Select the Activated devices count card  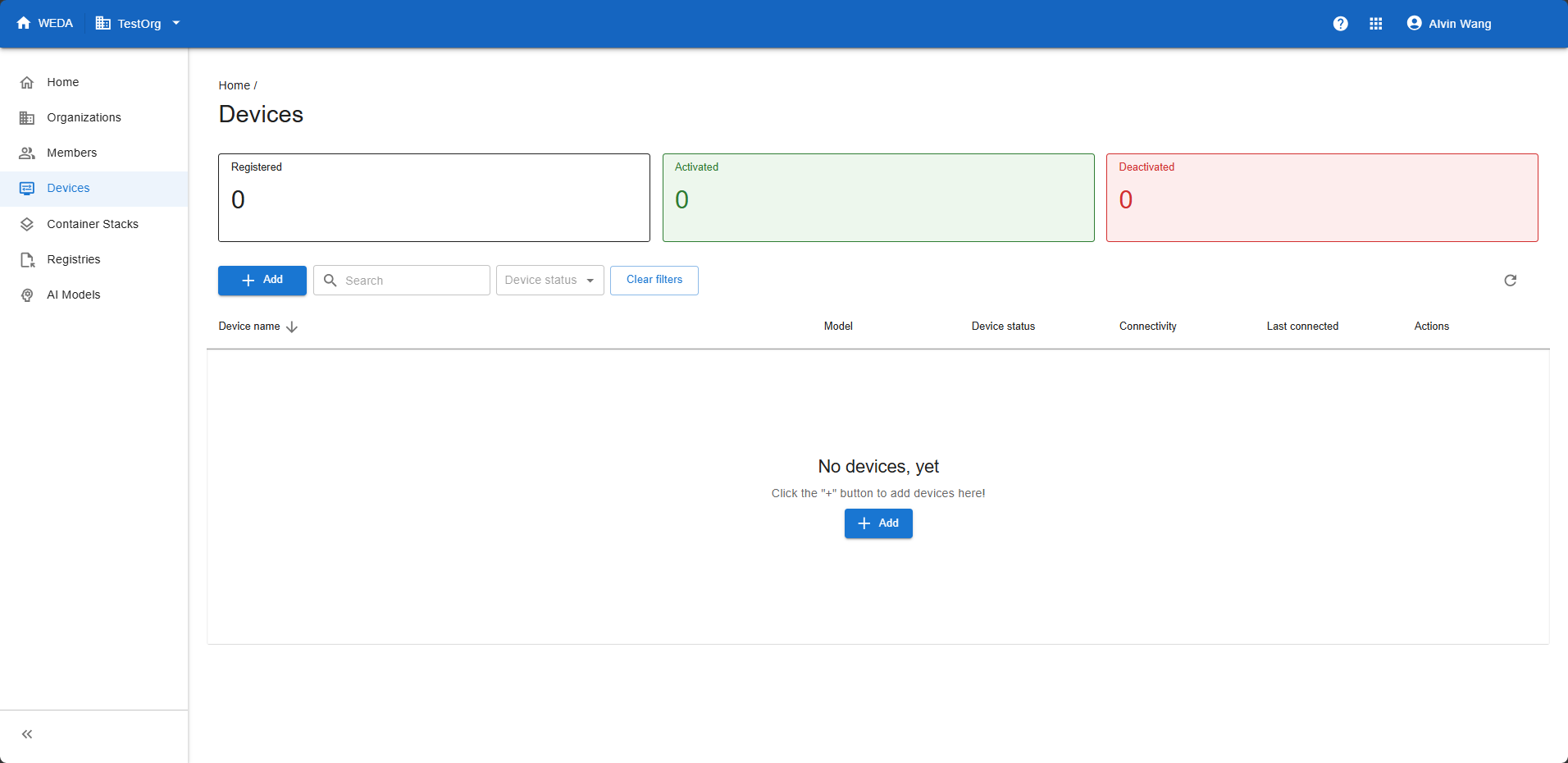(x=878, y=198)
